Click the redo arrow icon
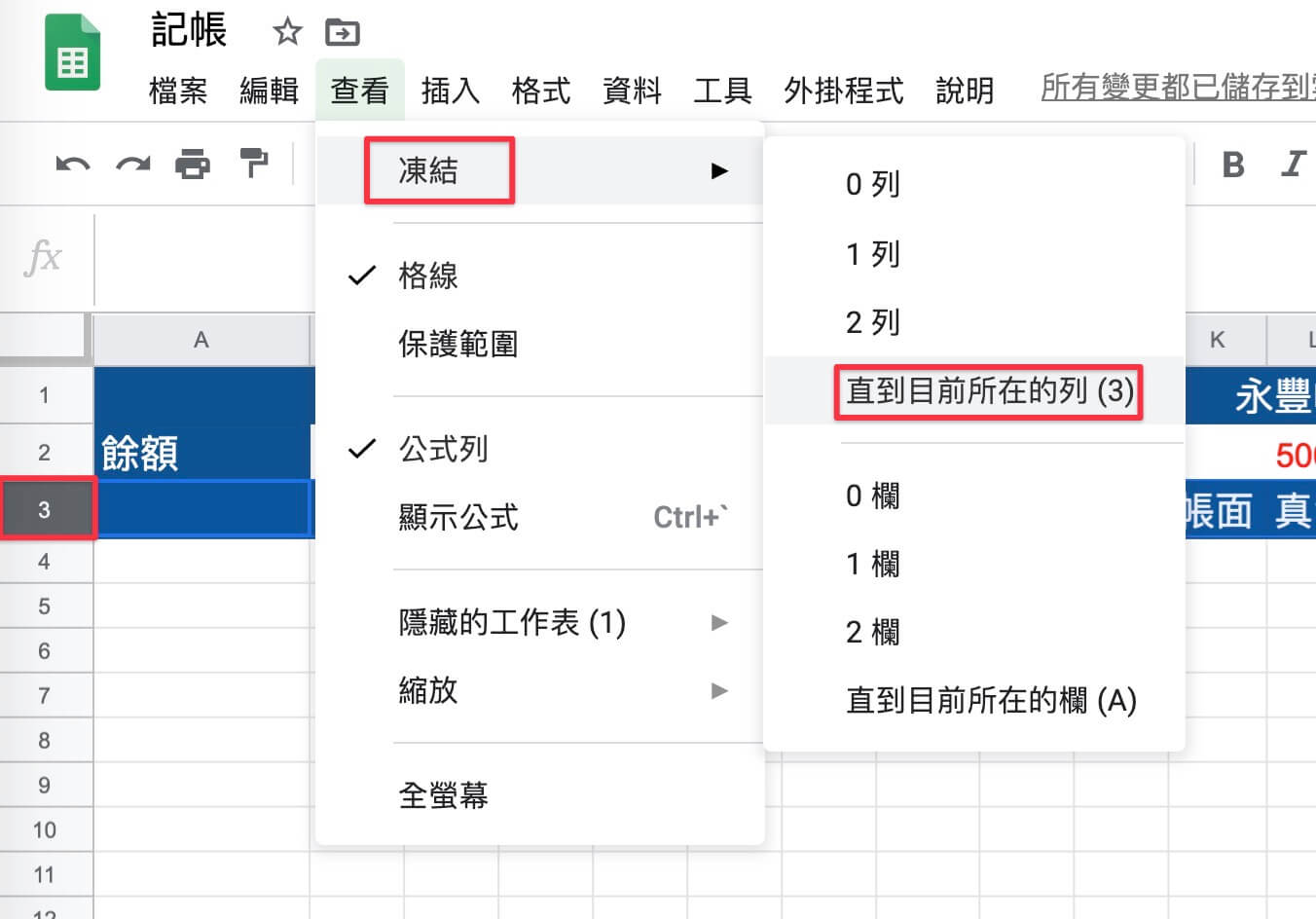The height and width of the screenshot is (919, 1316). click(x=132, y=165)
